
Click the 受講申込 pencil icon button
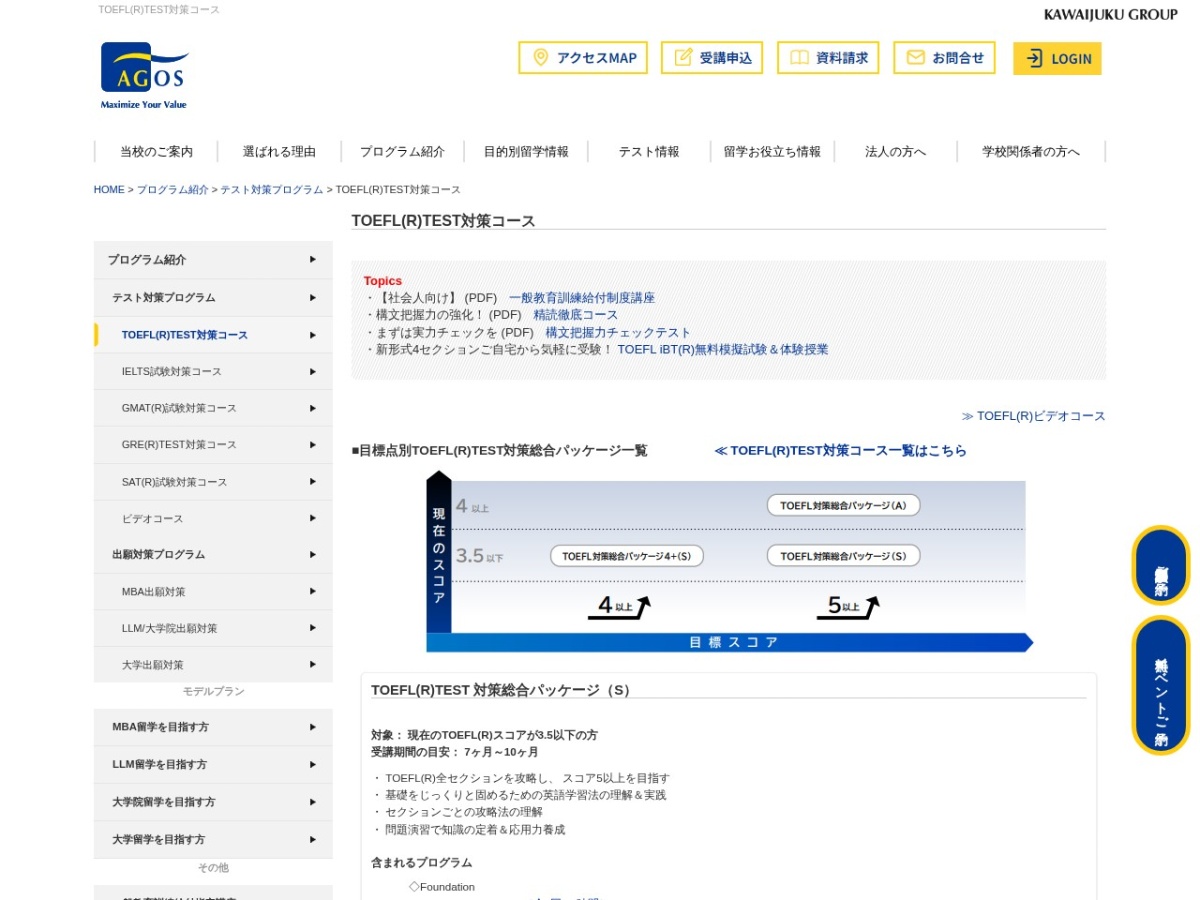(713, 58)
